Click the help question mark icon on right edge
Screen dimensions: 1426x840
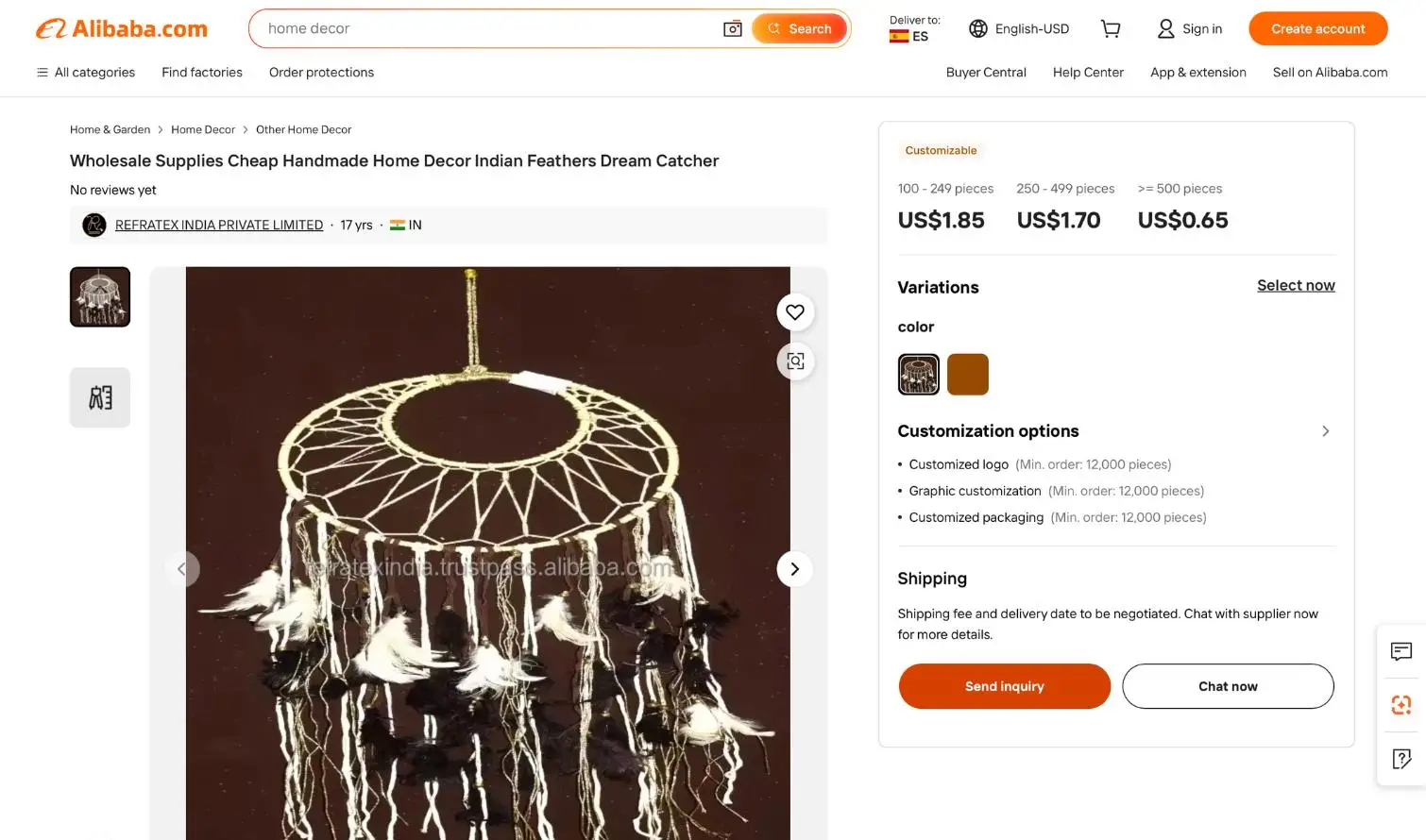[x=1401, y=758]
